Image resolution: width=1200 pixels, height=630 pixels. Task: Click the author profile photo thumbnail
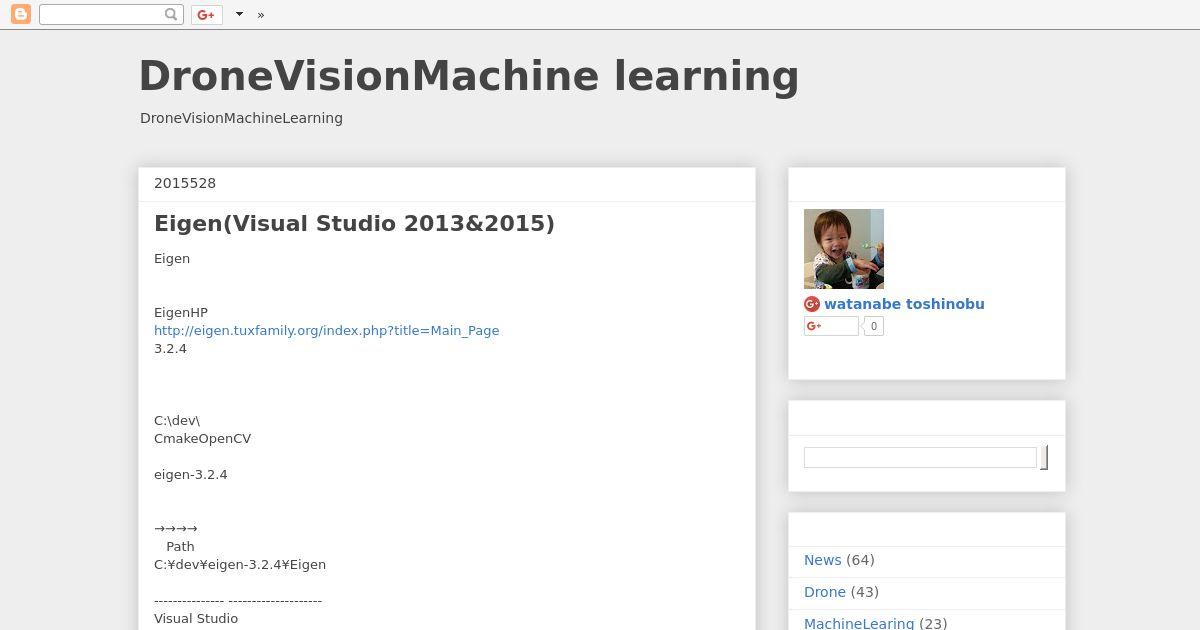click(844, 249)
